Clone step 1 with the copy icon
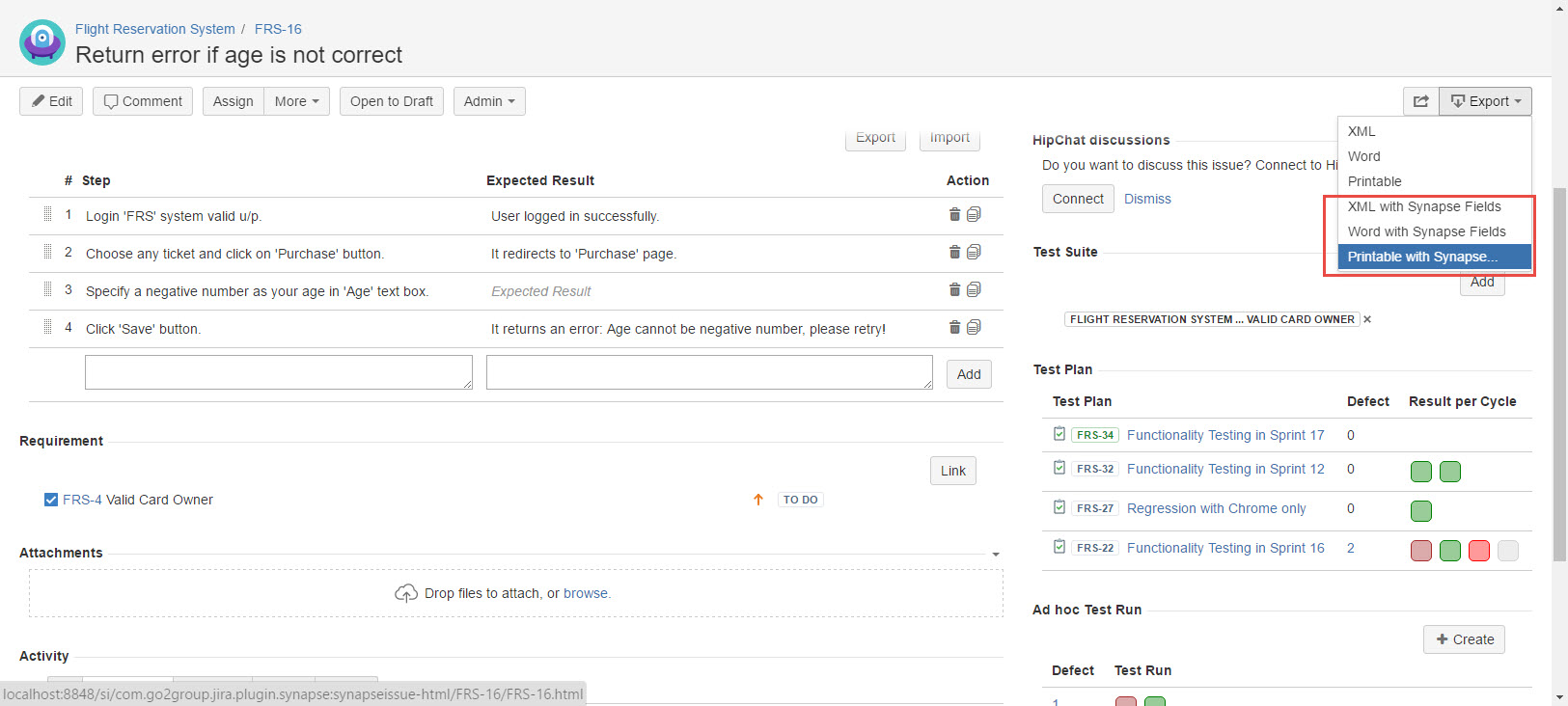Image resolution: width=1568 pixels, height=706 pixels. tap(974, 214)
